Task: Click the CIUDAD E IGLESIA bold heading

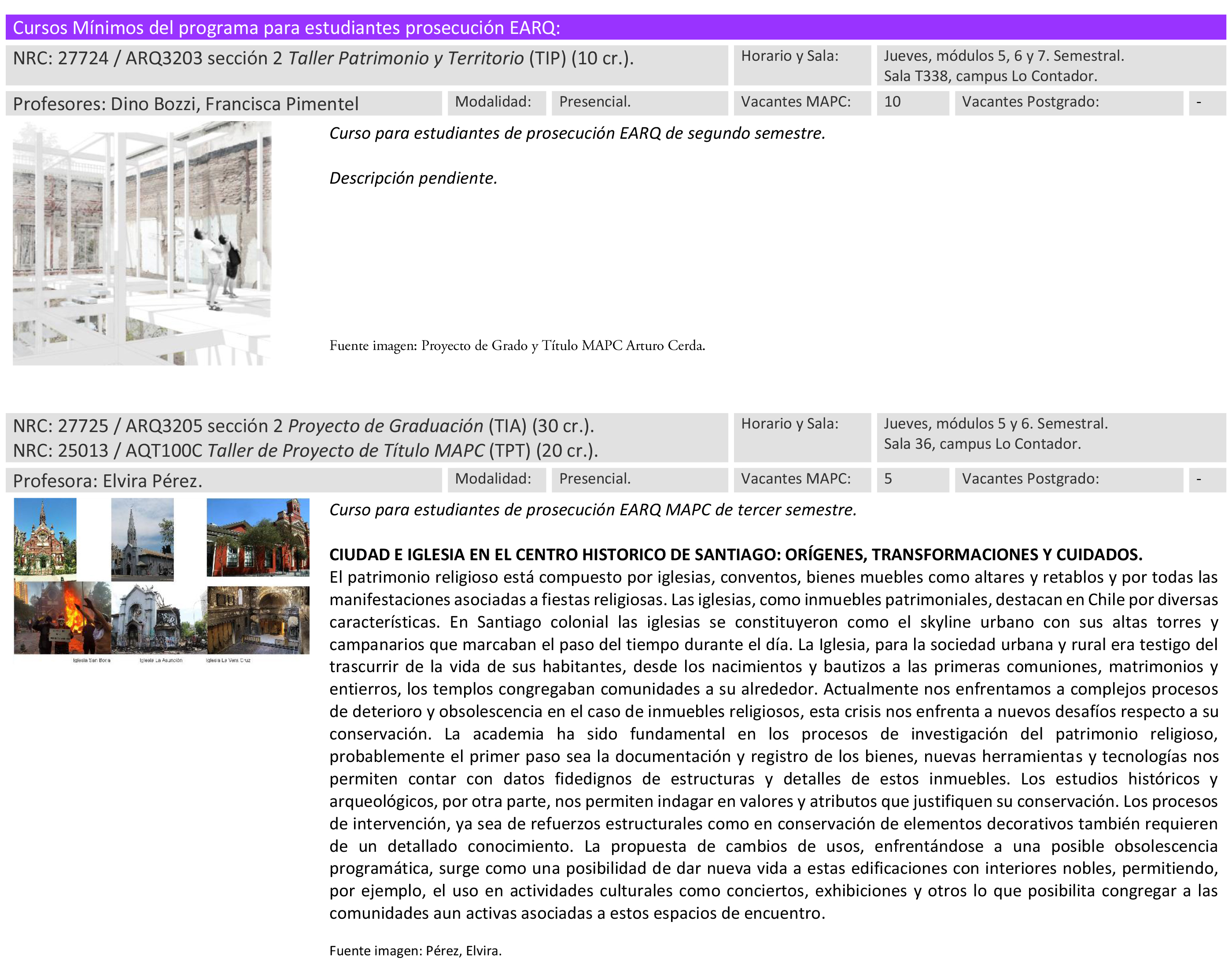Action: pos(735,554)
